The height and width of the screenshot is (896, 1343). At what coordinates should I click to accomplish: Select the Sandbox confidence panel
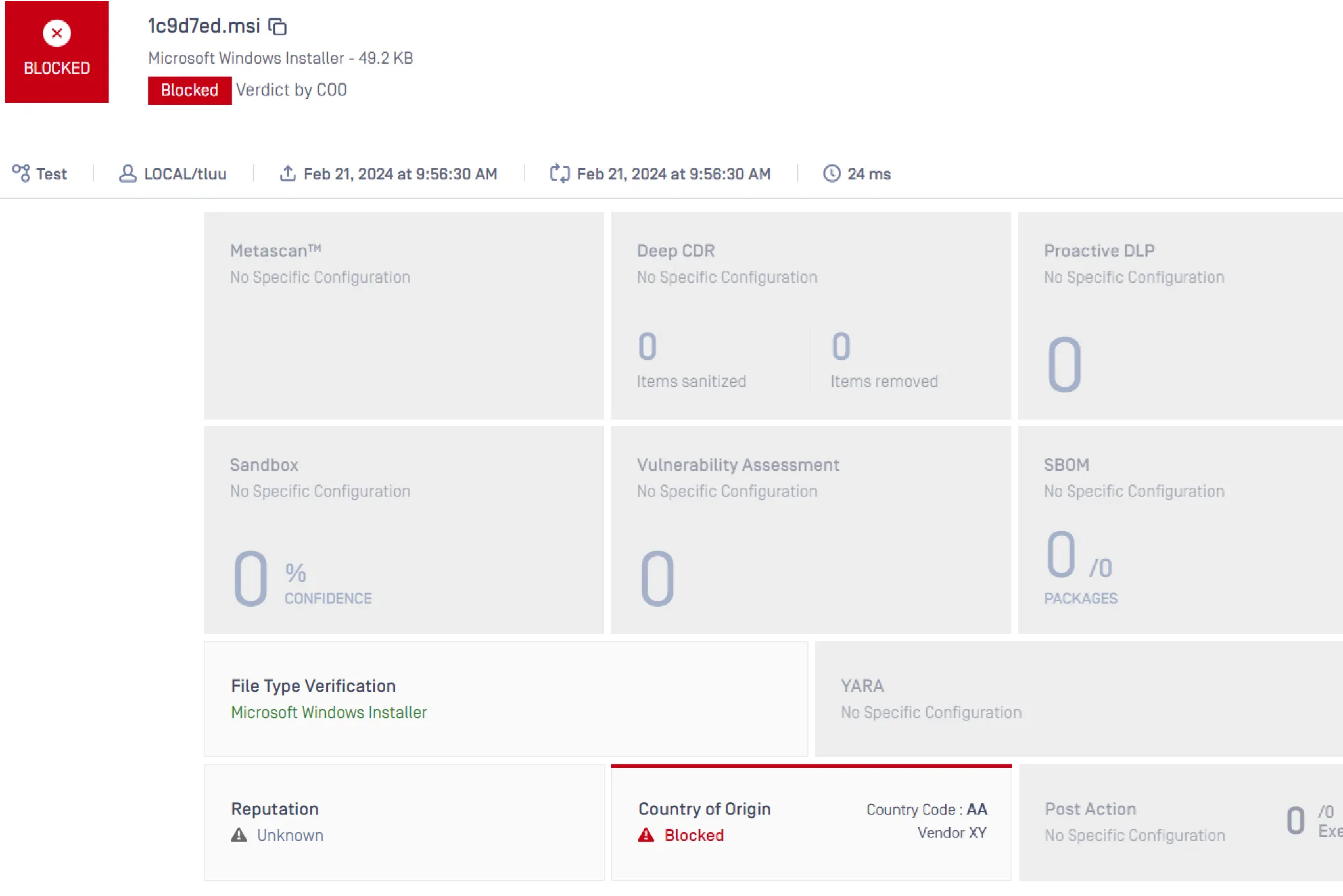point(403,530)
